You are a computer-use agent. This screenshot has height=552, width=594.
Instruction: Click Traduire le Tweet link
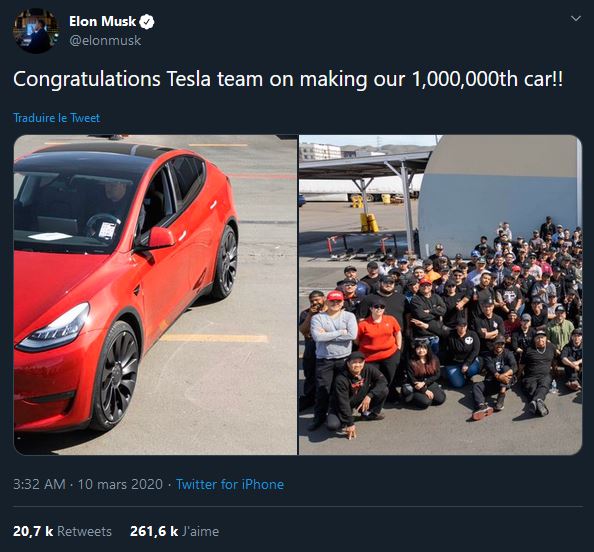coord(56,118)
